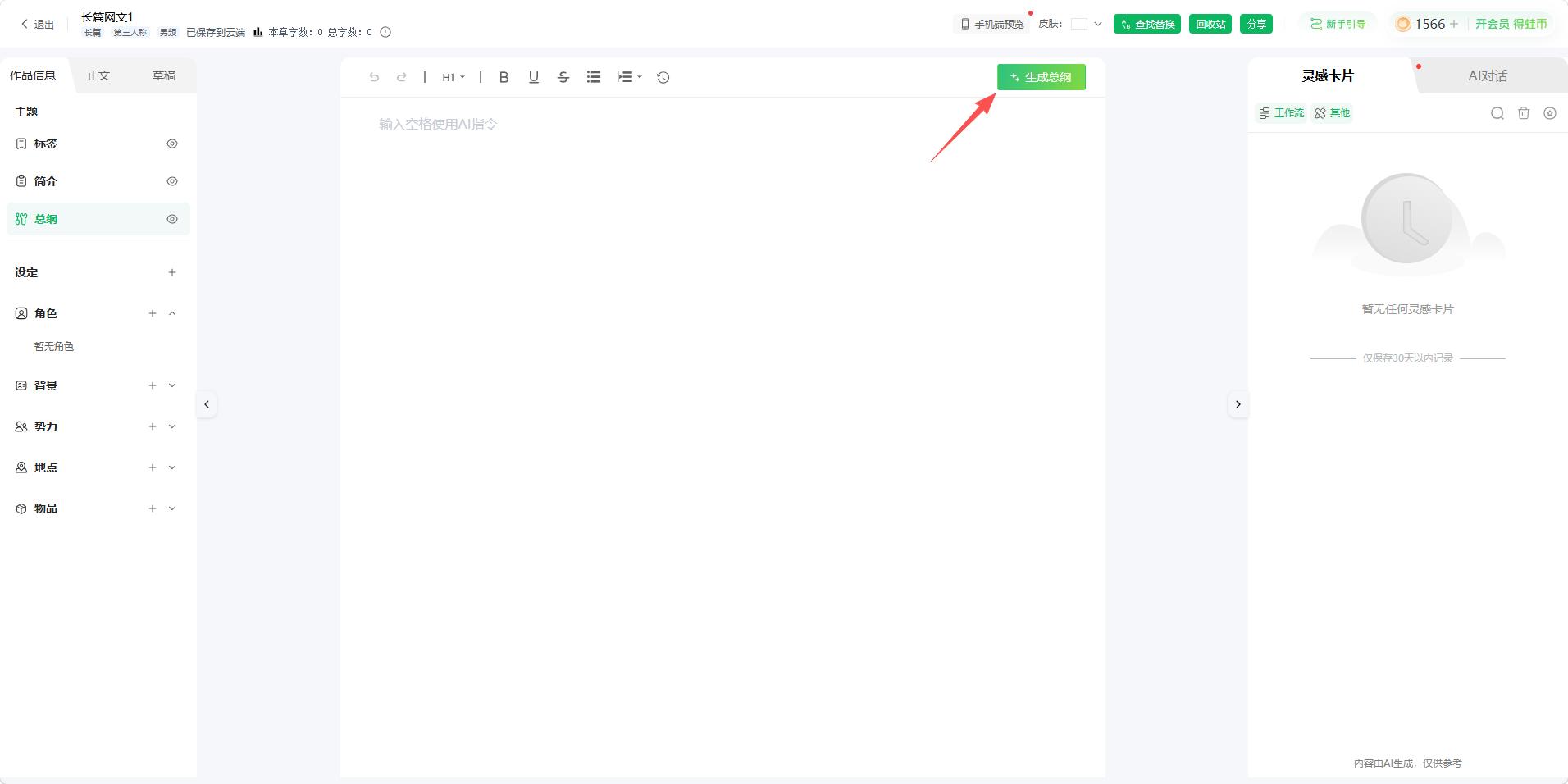Open the character count info icon
The height and width of the screenshot is (784, 1568).
(x=385, y=32)
